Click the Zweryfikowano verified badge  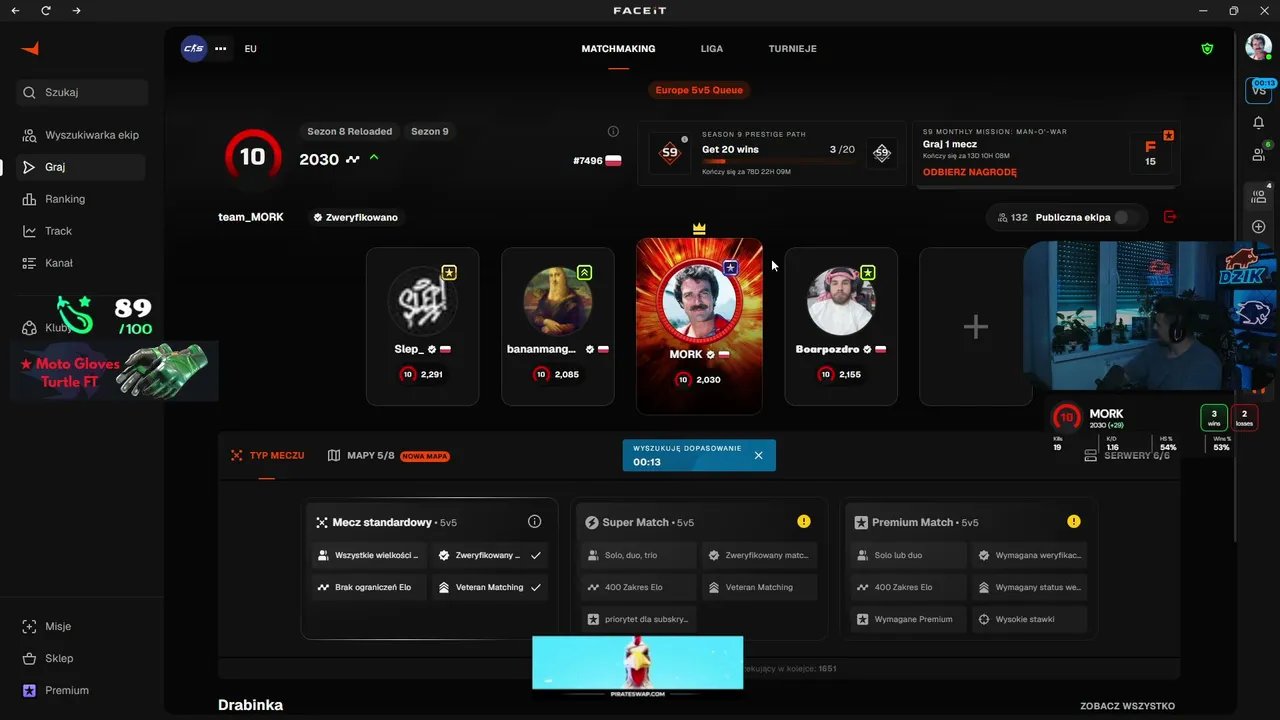pos(355,217)
